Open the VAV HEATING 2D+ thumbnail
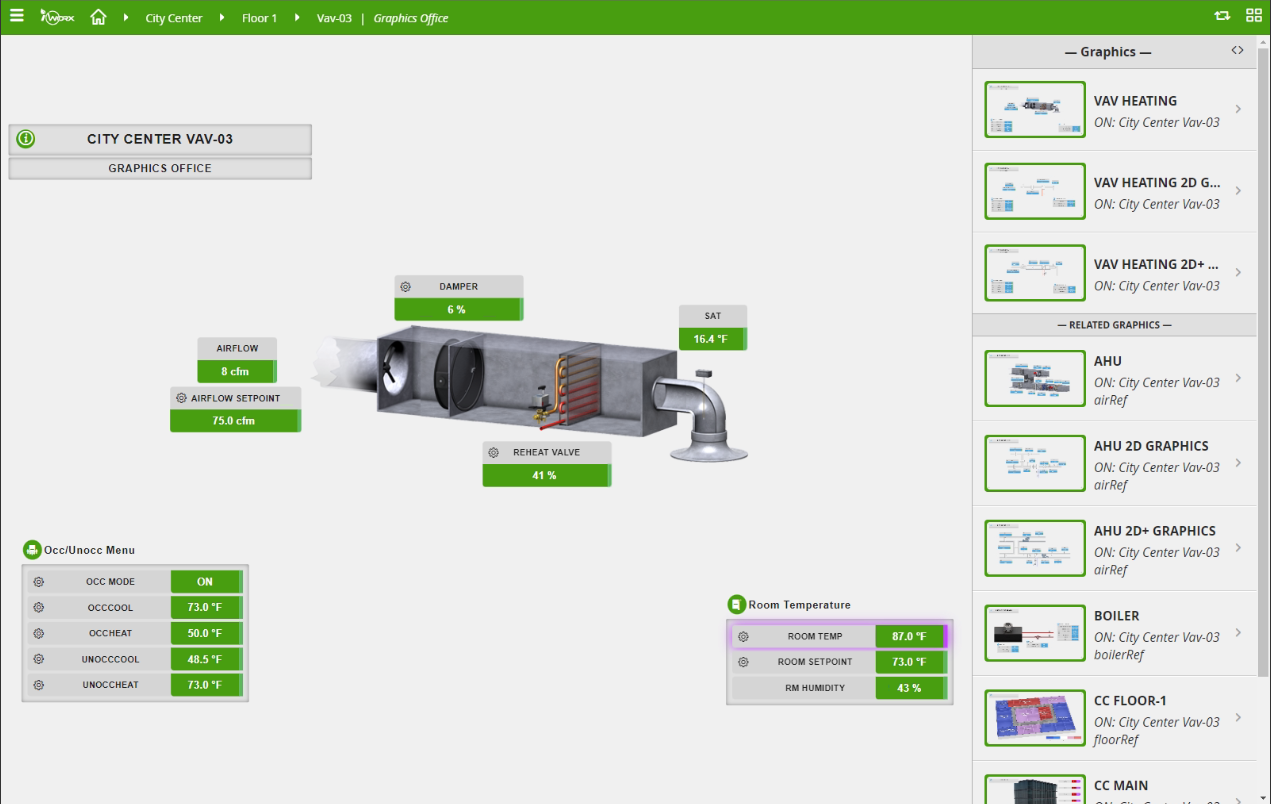This screenshot has width=1271, height=804. pyautogui.click(x=1035, y=273)
